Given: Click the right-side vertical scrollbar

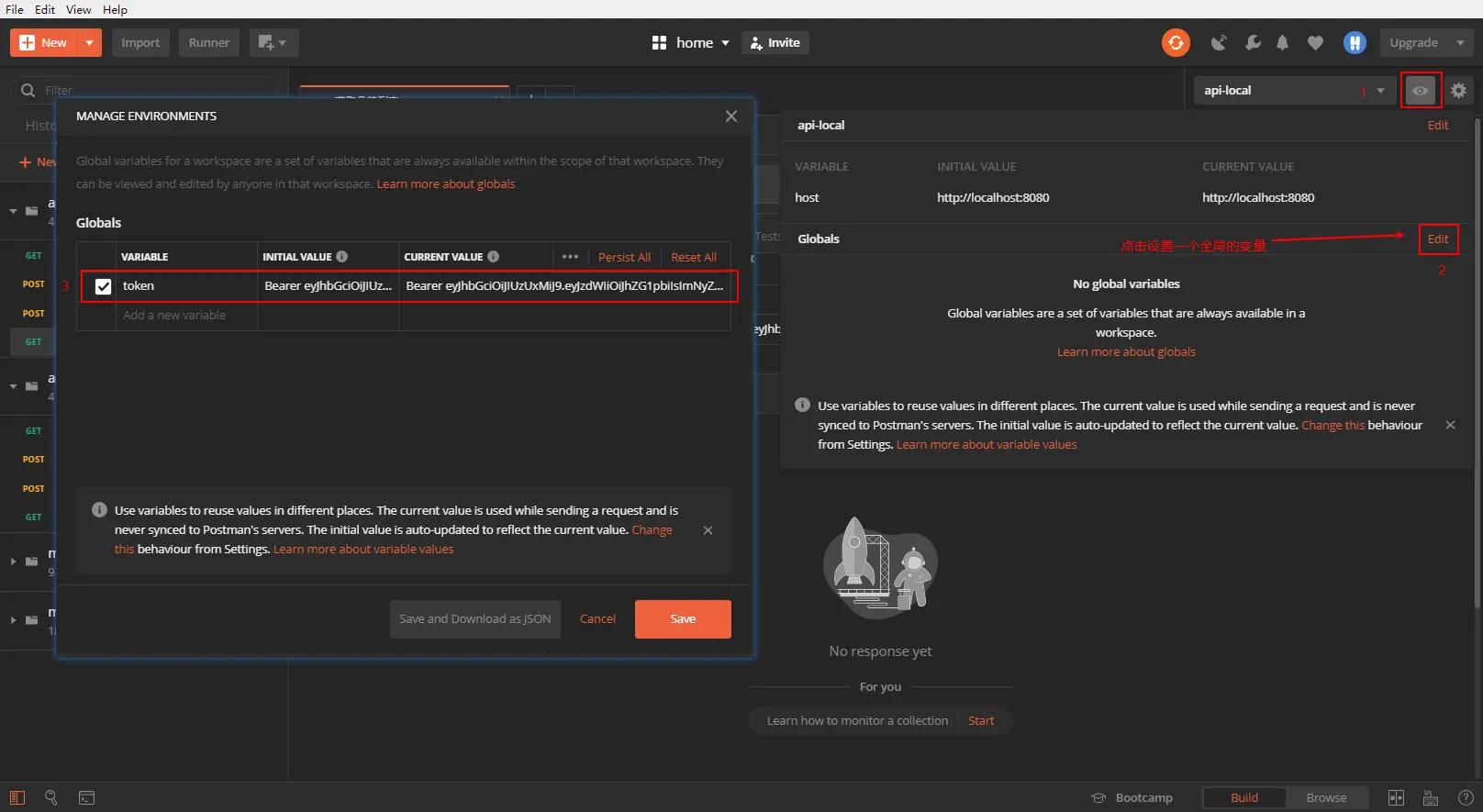Looking at the screenshot, I should click(x=1477, y=362).
